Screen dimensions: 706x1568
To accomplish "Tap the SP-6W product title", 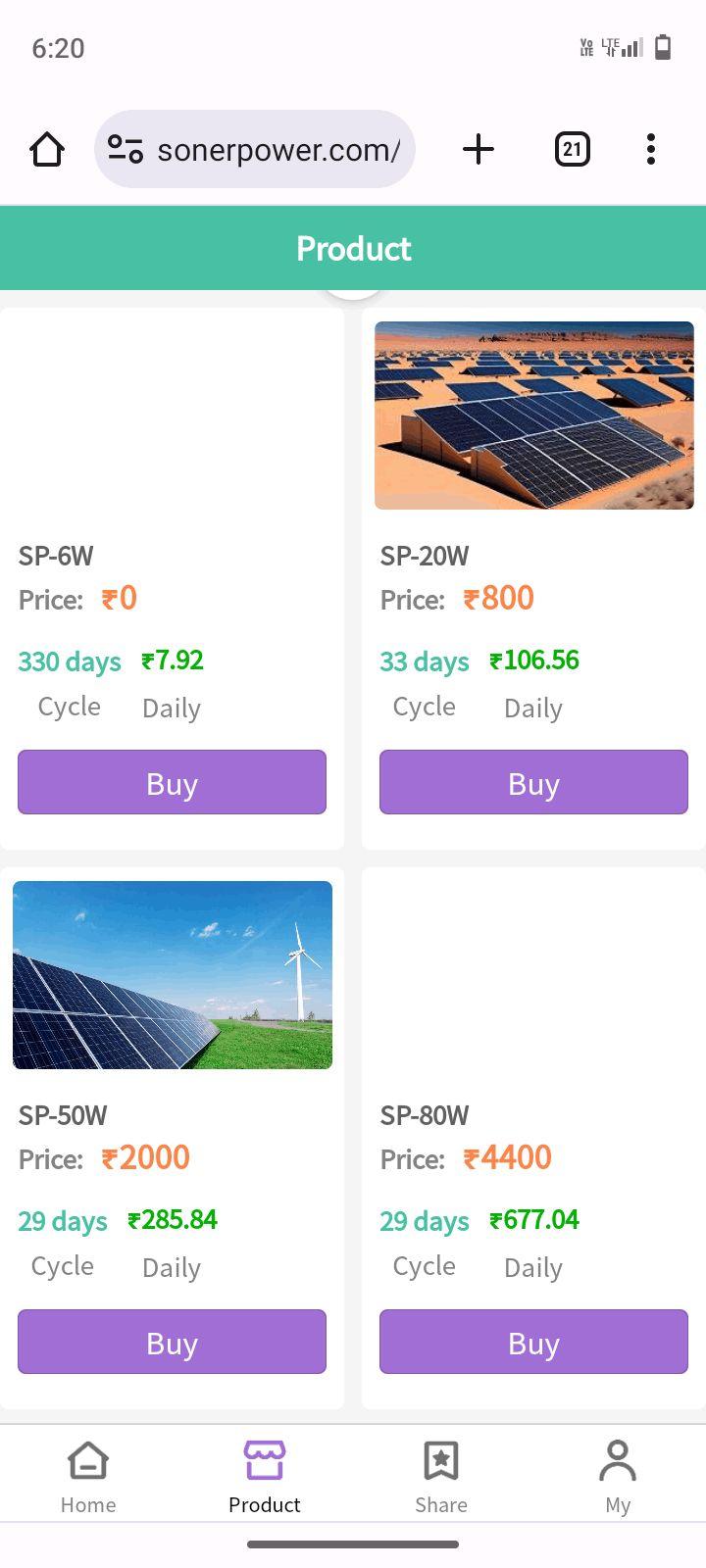I will [x=56, y=556].
